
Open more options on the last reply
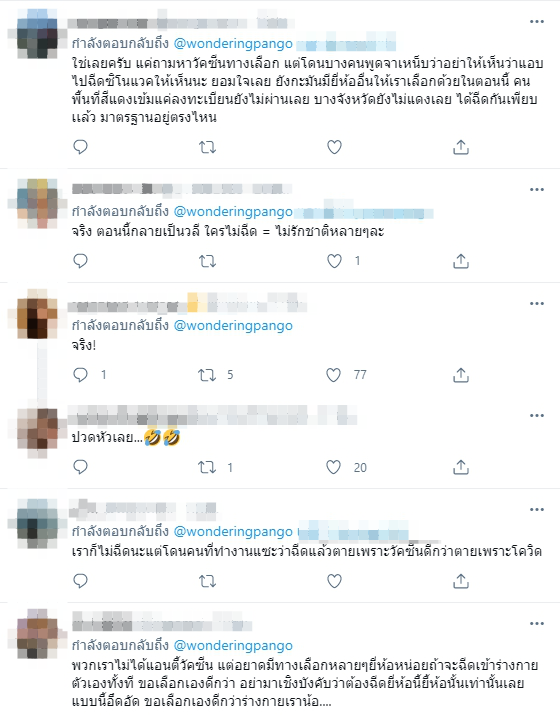(x=537, y=623)
